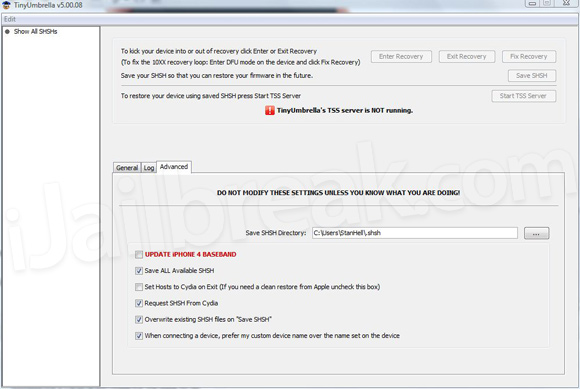Minimize the TinyUmbrella window

(x=532, y=3)
